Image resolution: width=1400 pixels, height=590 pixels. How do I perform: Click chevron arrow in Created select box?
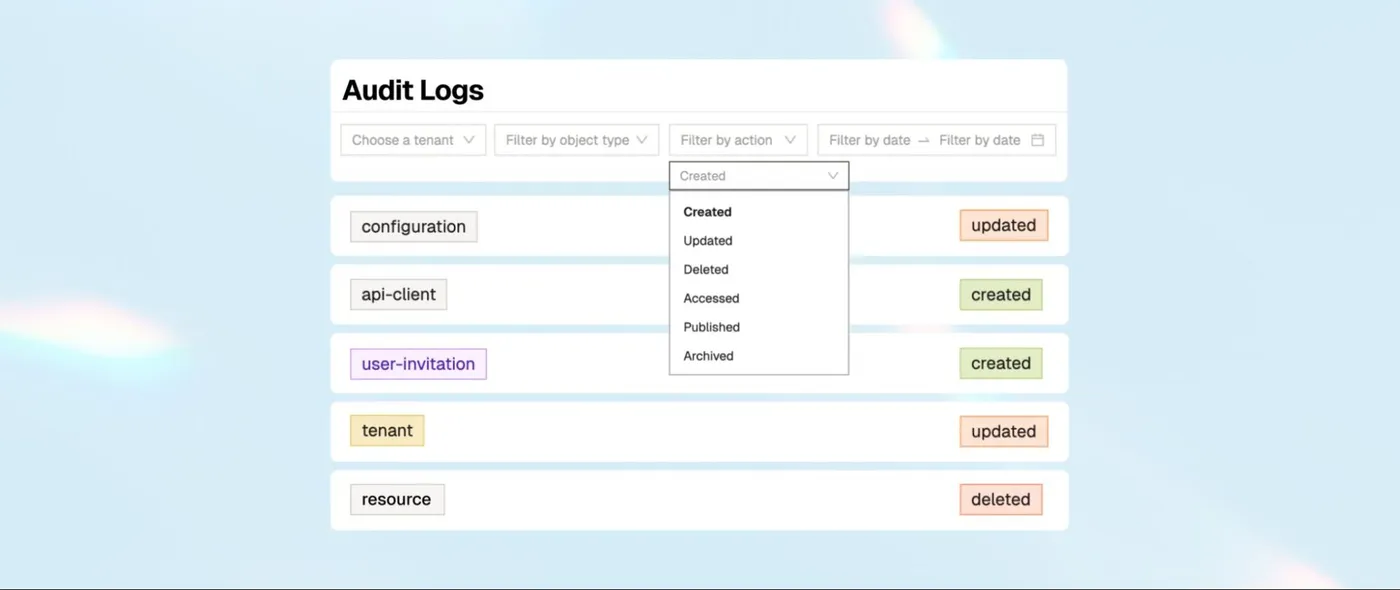click(x=832, y=176)
